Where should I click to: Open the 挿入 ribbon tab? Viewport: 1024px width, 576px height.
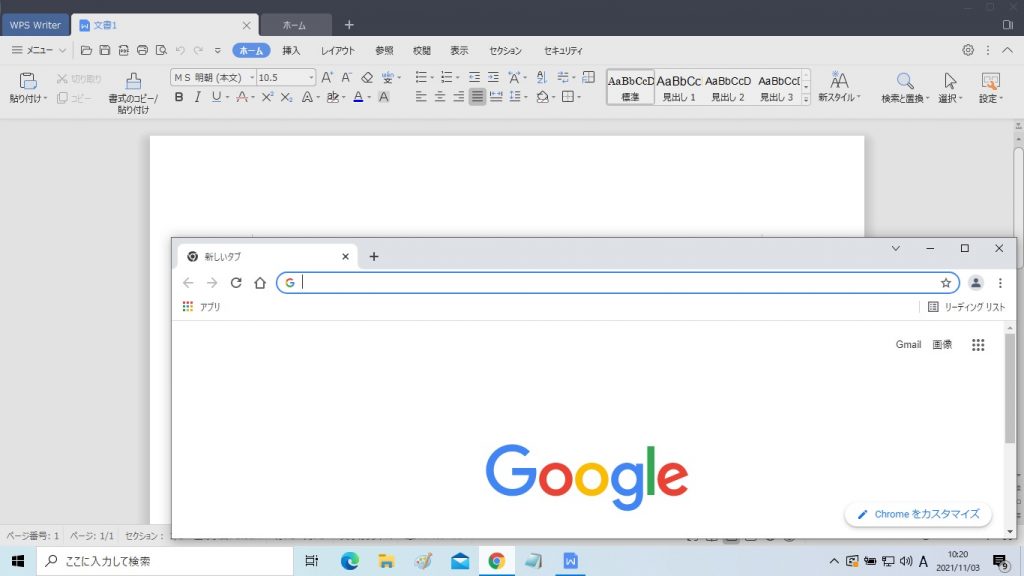(x=291, y=50)
